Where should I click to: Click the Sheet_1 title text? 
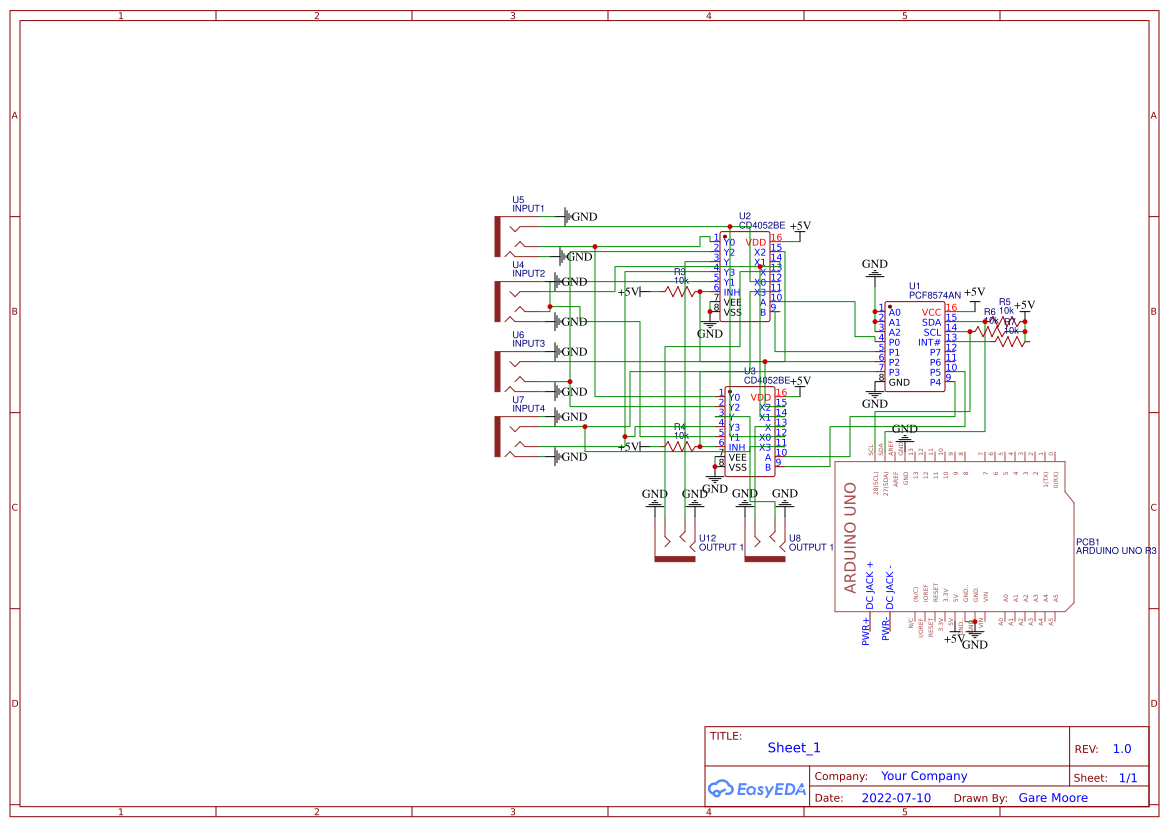794,748
